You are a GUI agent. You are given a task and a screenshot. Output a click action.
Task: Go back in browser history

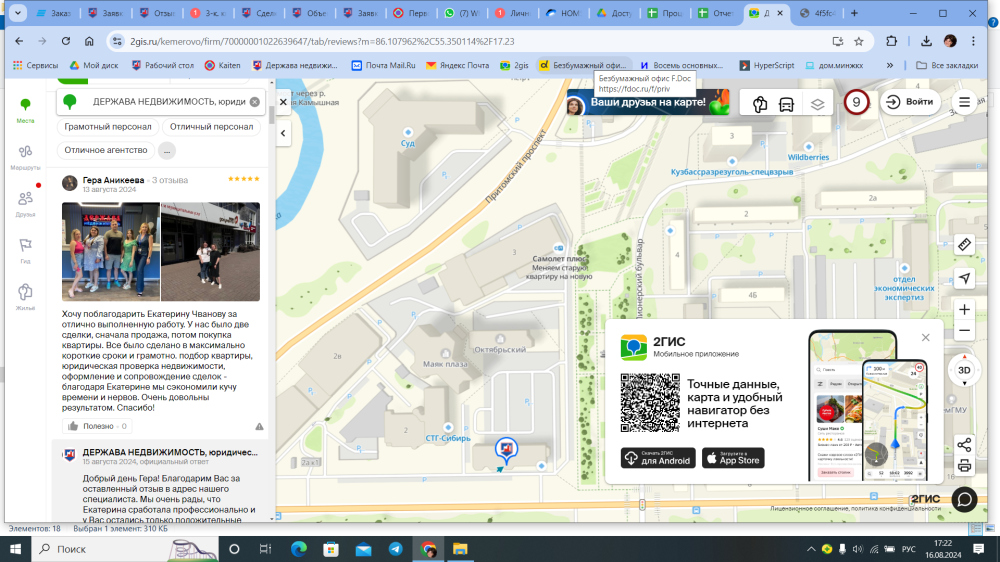click(x=19, y=41)
